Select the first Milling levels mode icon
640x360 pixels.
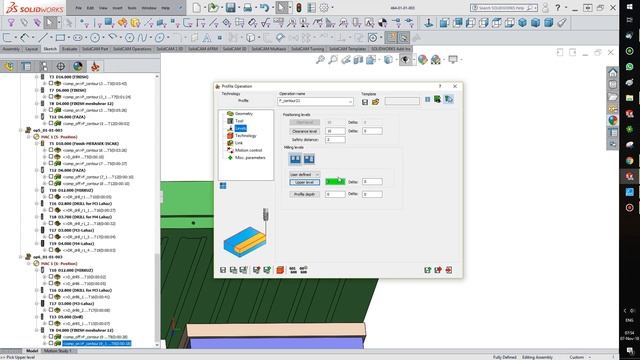click(296, 159)
